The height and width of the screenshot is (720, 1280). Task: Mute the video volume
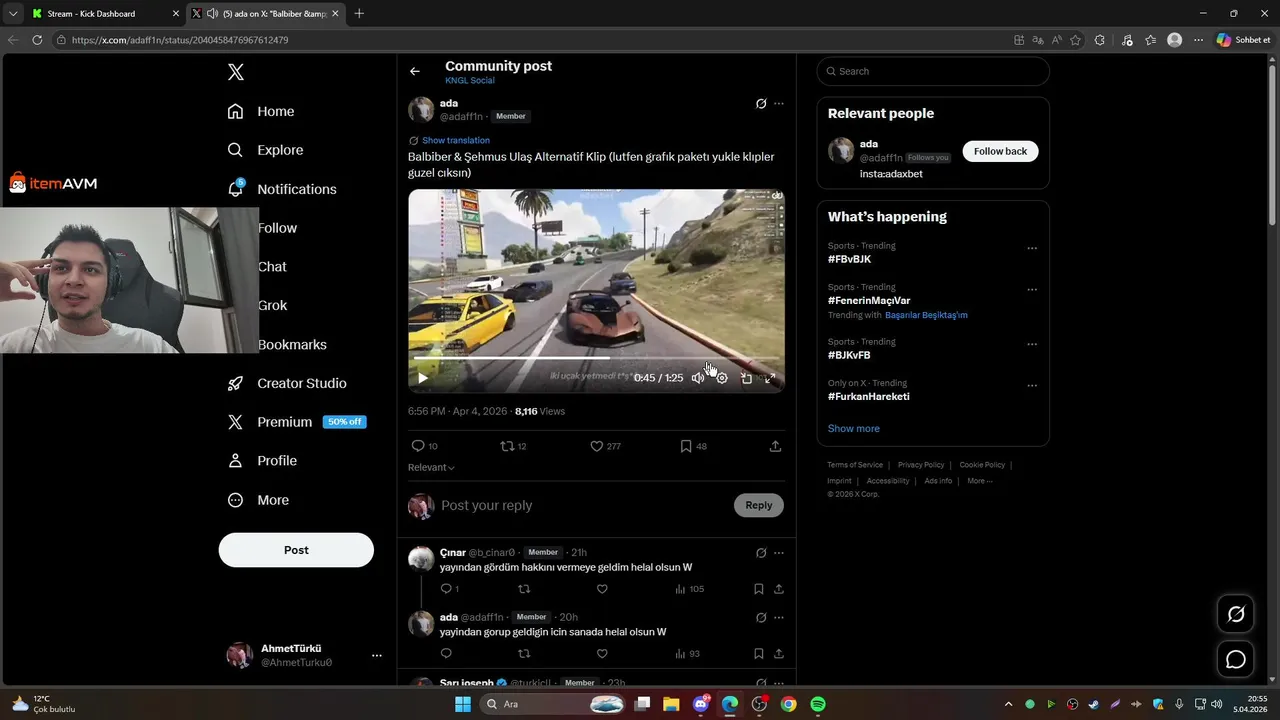698,378
